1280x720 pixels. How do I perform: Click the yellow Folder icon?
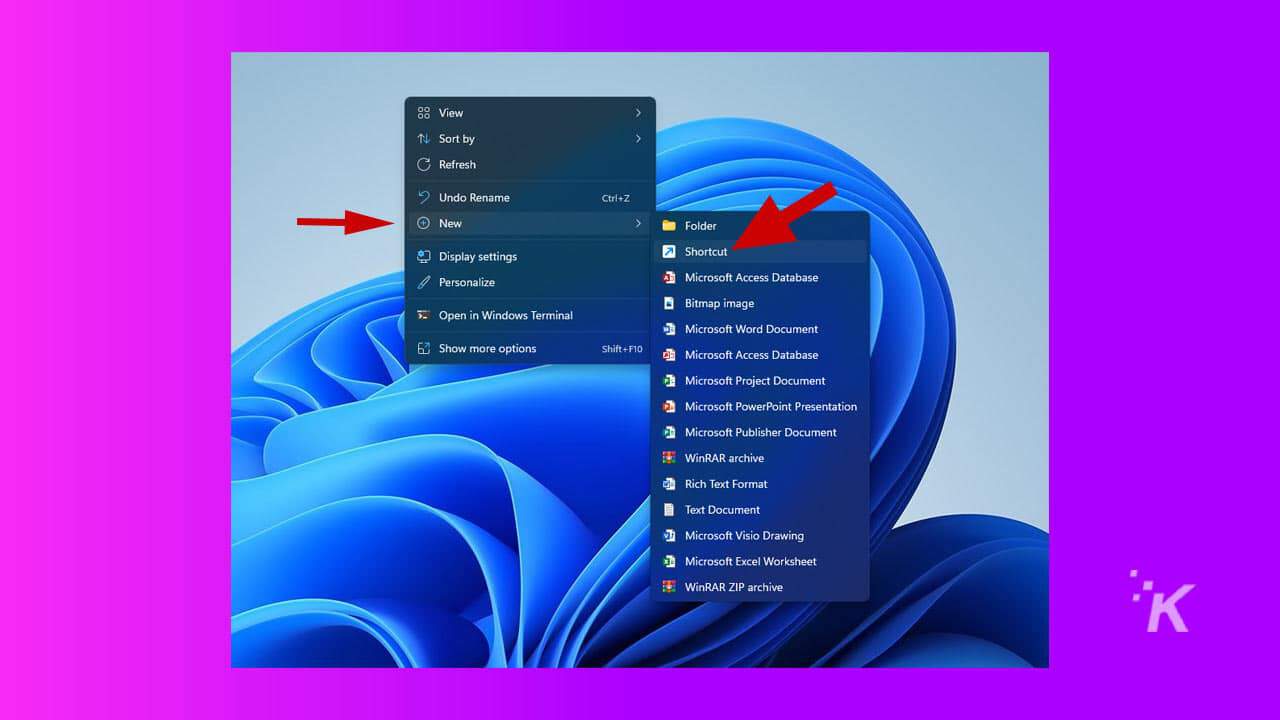669,226
